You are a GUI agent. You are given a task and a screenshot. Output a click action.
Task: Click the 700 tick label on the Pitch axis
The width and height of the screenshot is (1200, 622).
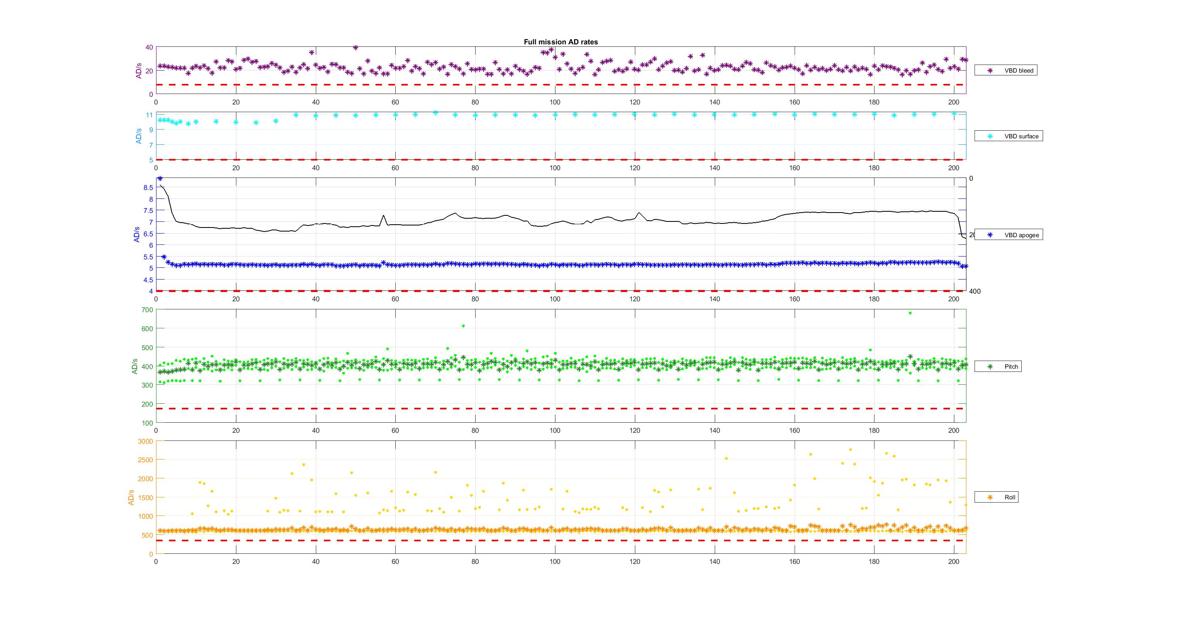point(148,311)
